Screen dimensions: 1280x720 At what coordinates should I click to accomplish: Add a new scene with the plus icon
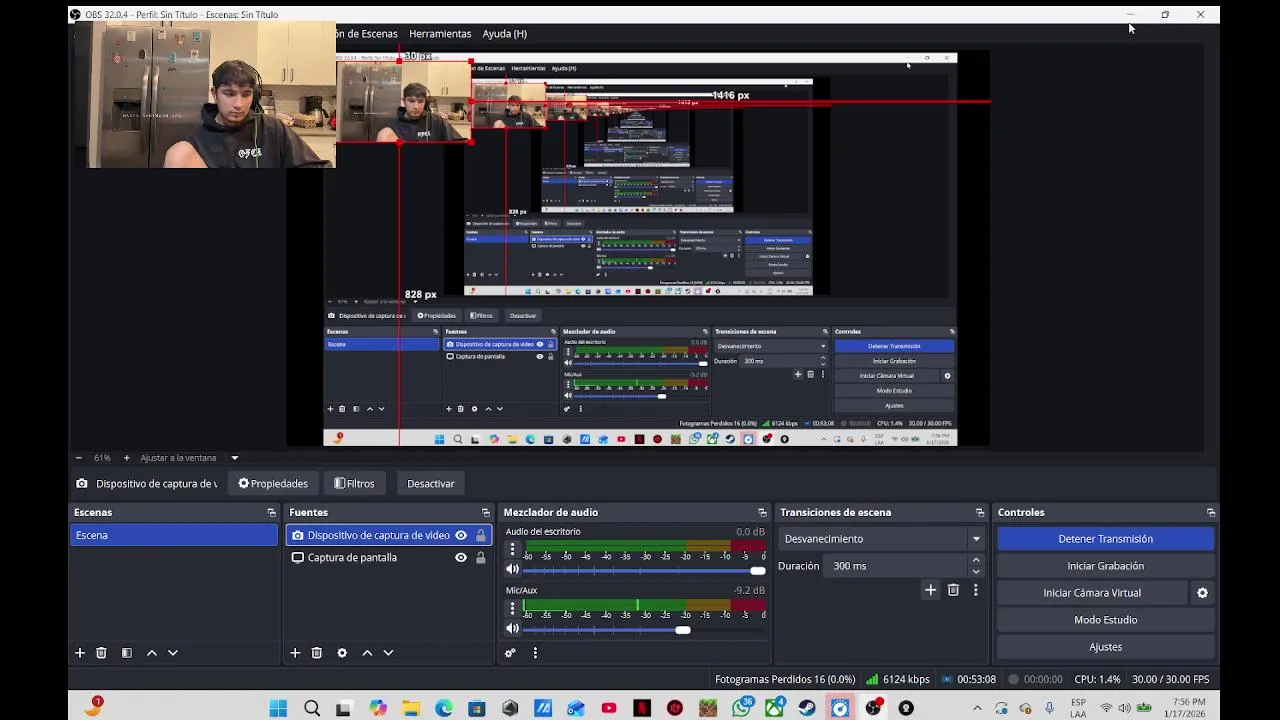(x=80, y=653)
